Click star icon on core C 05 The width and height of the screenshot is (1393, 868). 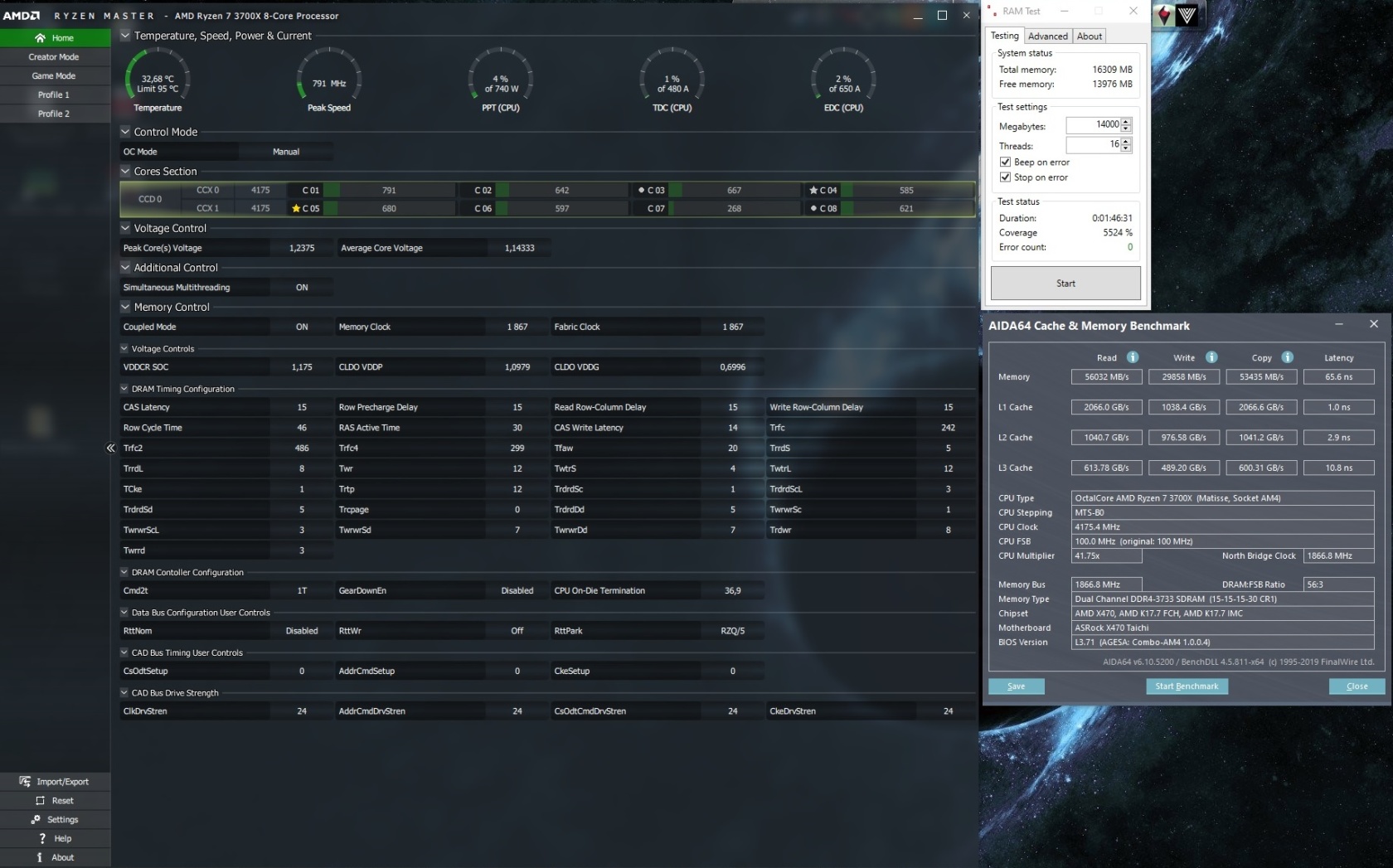click(296, 209)
